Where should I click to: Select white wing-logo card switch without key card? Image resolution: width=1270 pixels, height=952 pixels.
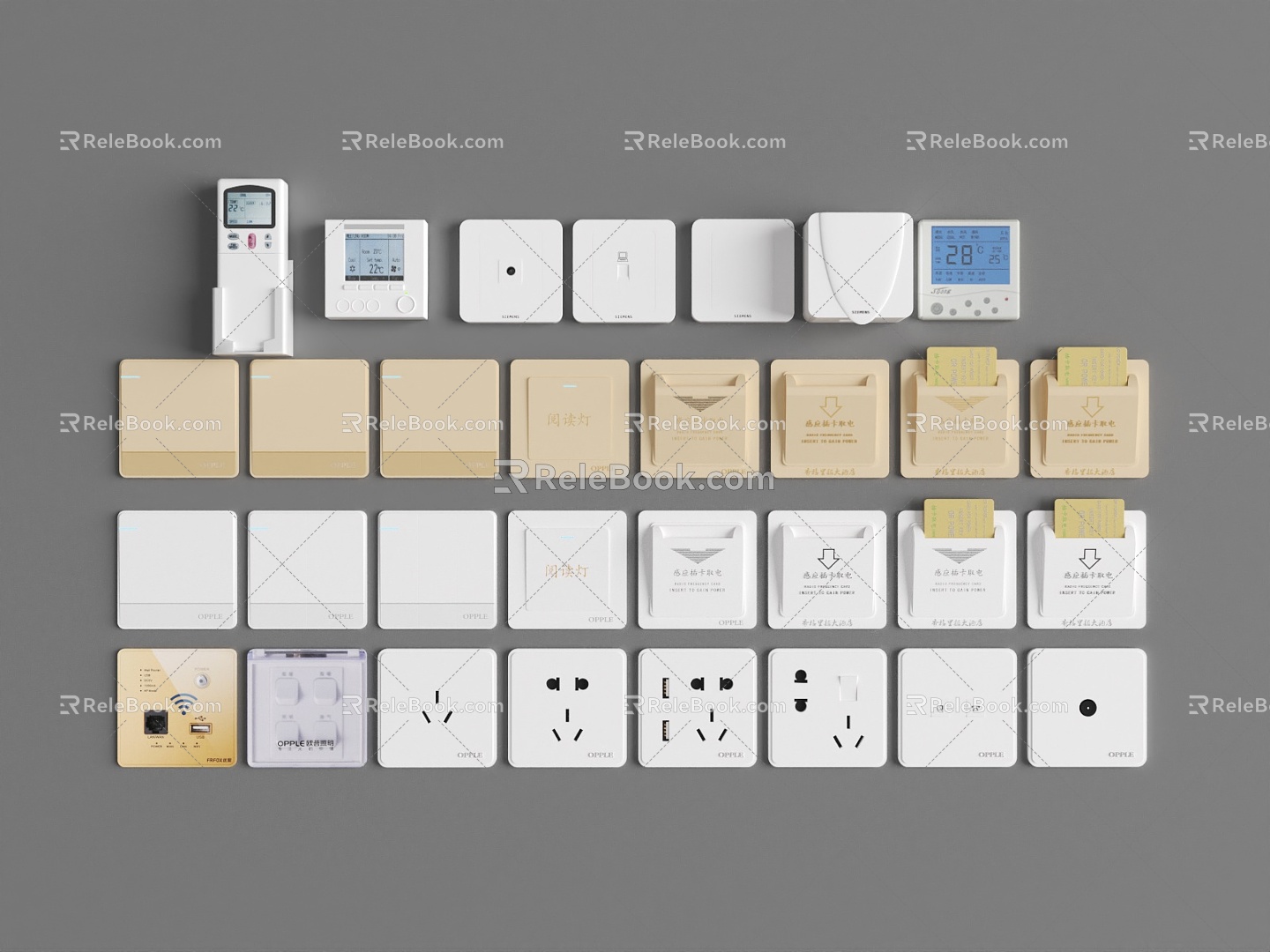(x=697, y=569)
